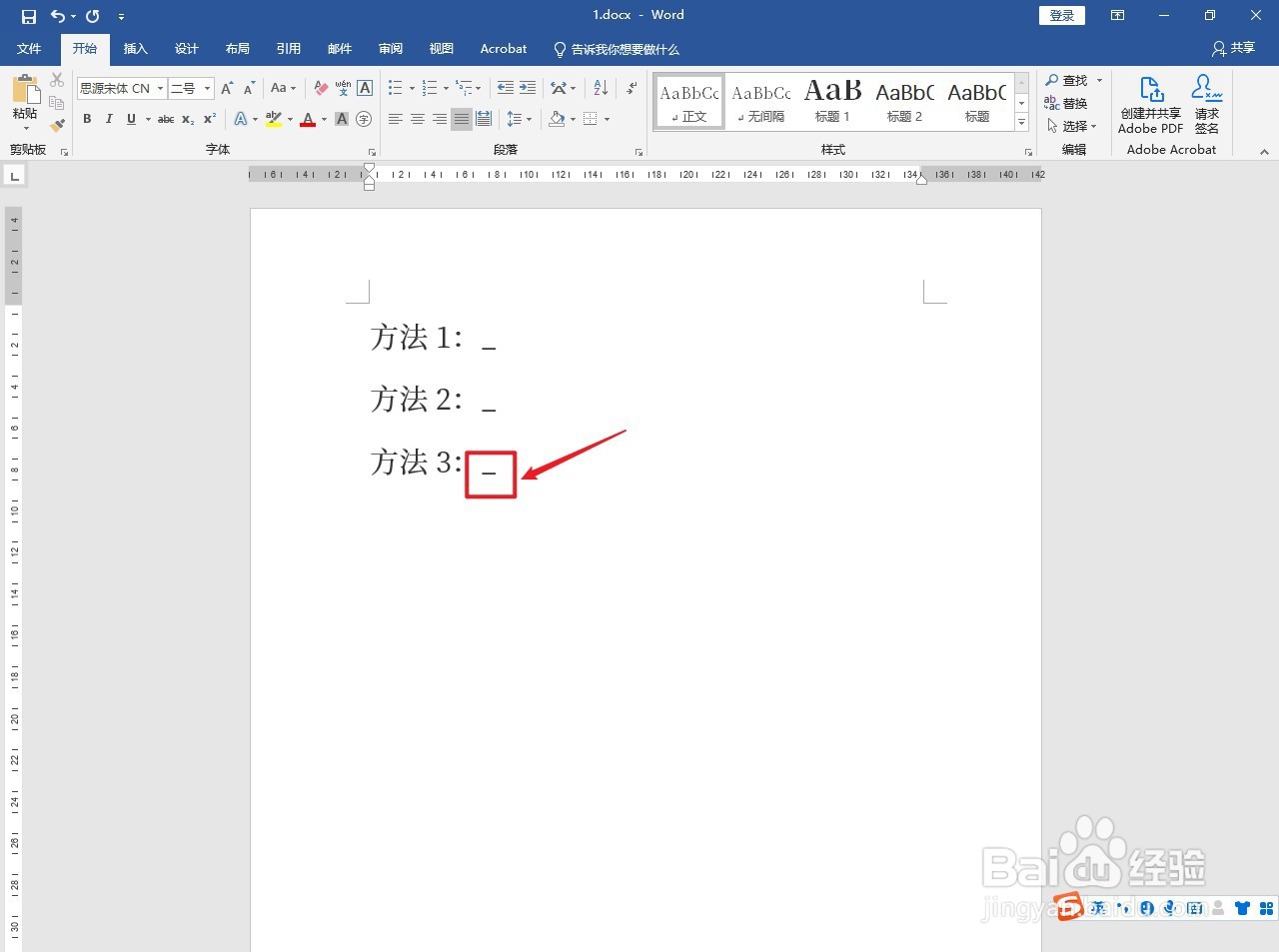Apply superscript formatting

click(x=208, y=119)
